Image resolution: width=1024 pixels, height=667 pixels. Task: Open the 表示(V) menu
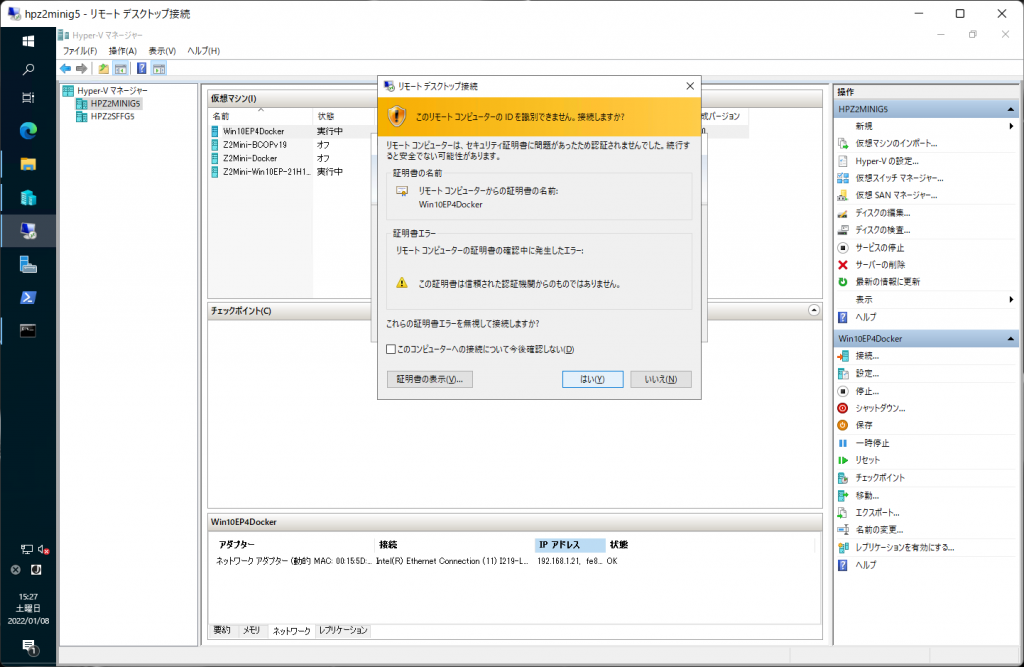pos(162,51)
